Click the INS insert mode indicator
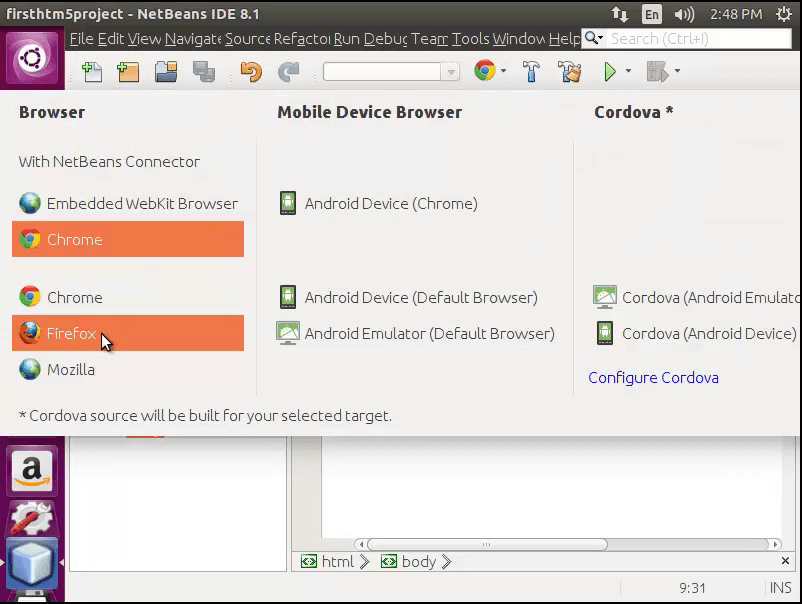The image size is (802, 604). [x=781, y=588]
